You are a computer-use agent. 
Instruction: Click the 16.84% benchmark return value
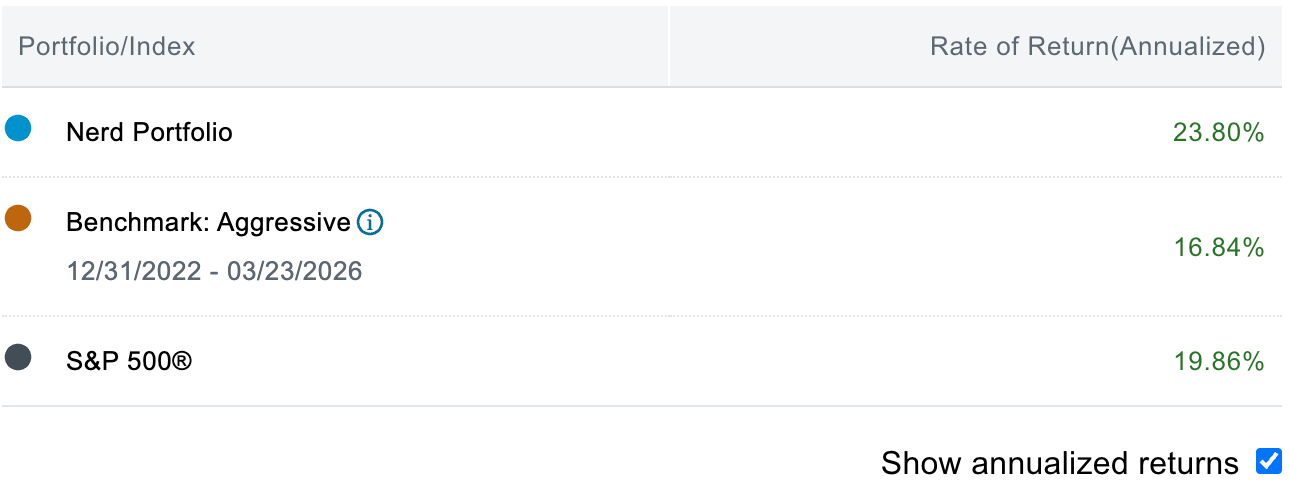pos(1218,247)
